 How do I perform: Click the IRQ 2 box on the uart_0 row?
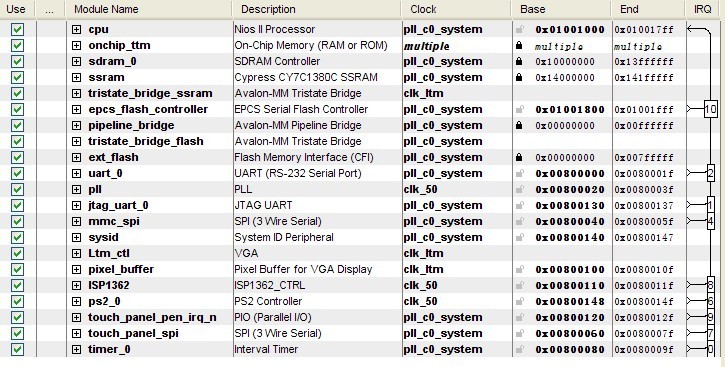[x=711, y=173]
